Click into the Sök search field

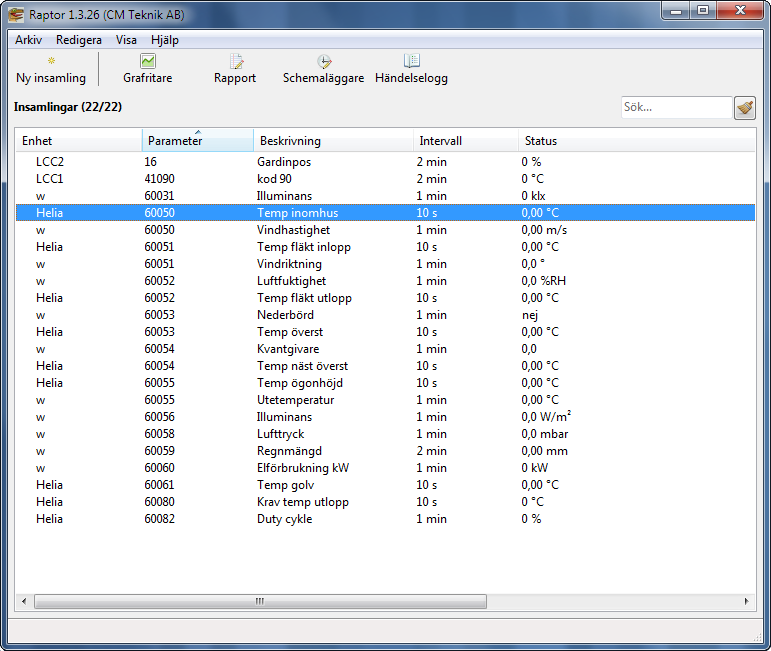pos(677,107)
